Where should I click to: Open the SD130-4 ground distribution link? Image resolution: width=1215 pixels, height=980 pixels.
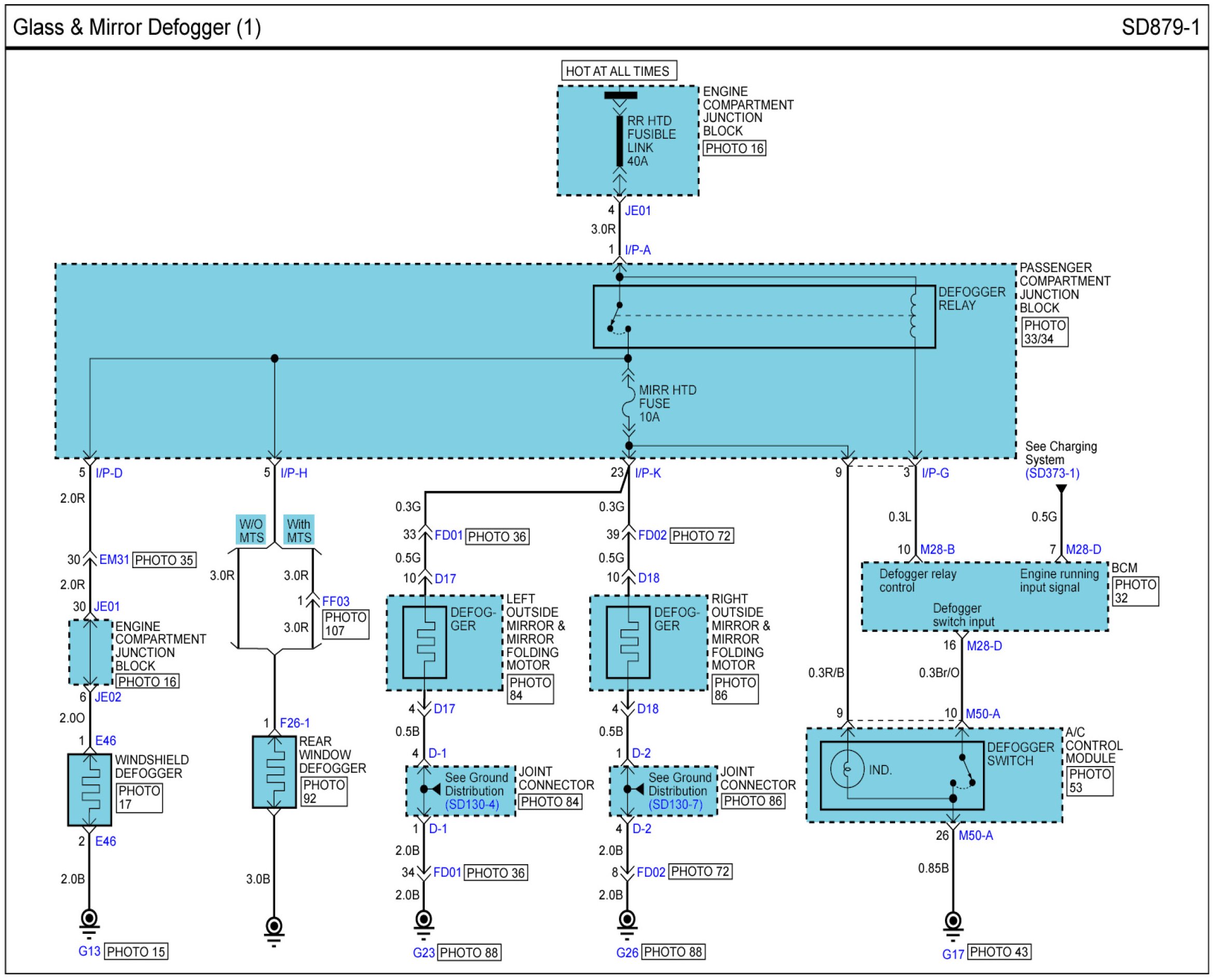click(472, 804)
